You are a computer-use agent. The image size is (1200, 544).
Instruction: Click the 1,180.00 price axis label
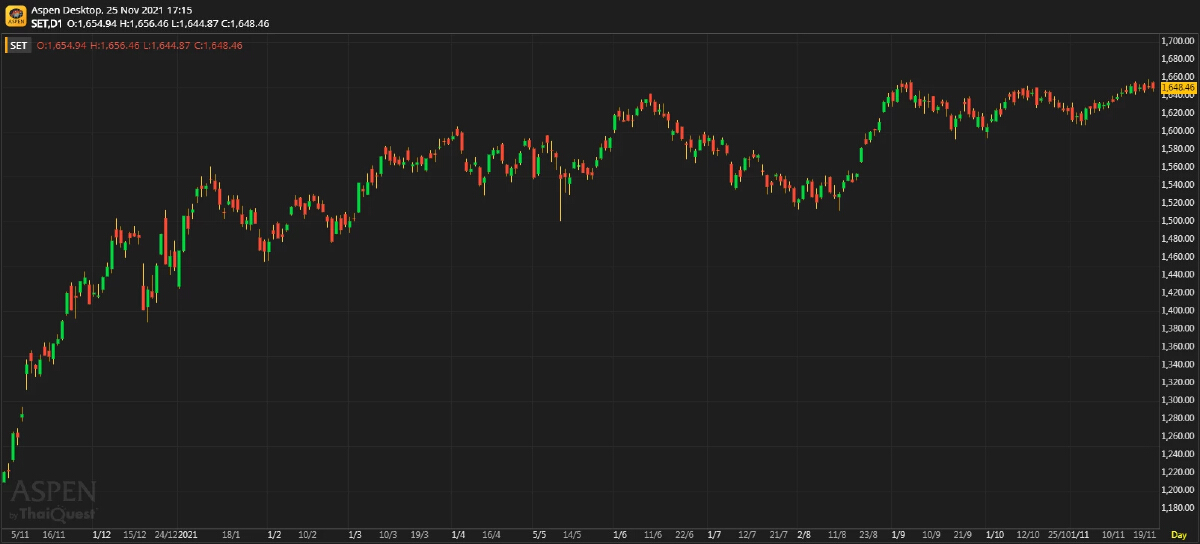(x=1179, y=509)
